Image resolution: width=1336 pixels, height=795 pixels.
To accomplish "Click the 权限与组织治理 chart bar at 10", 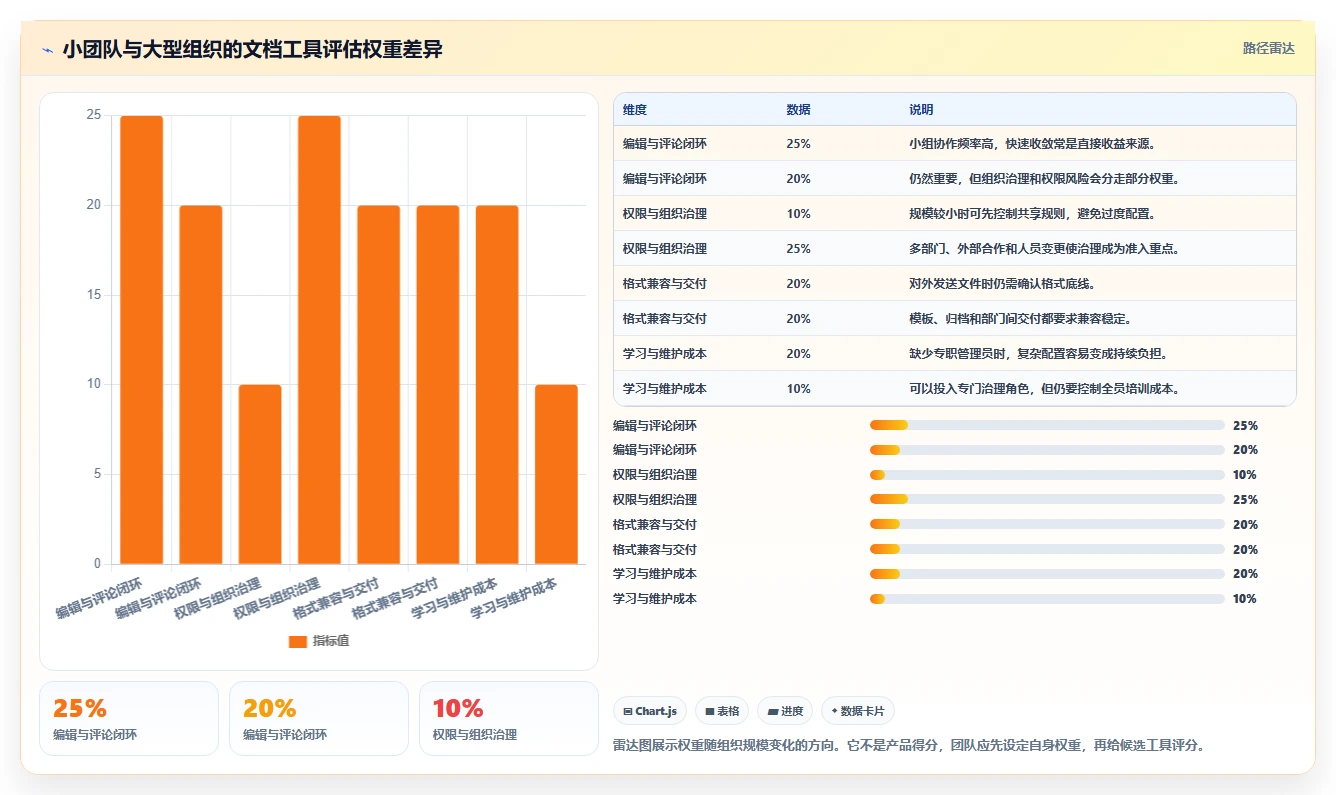I will tap(260, 474).
